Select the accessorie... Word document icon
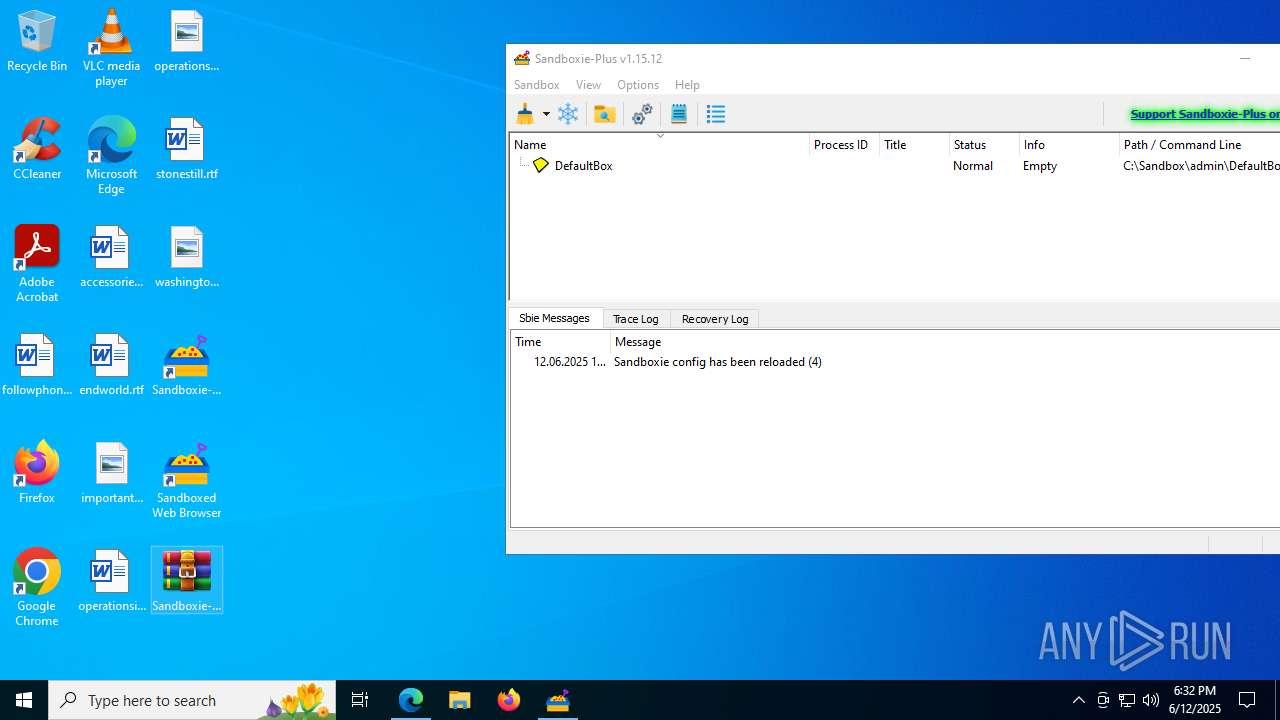The image size is (1280, 720). coord(111,257)
